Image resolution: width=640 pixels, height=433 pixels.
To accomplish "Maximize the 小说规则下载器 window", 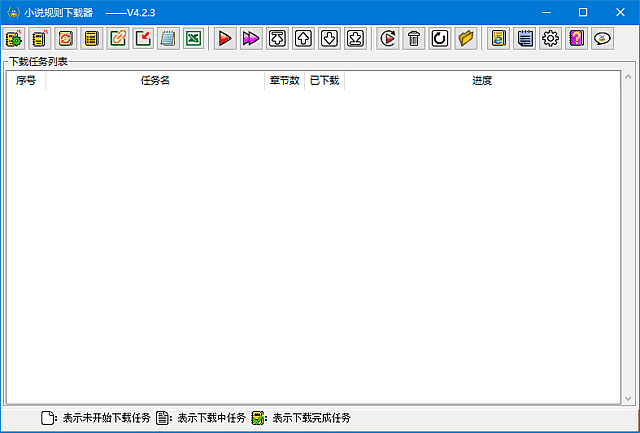I will 583,13.
